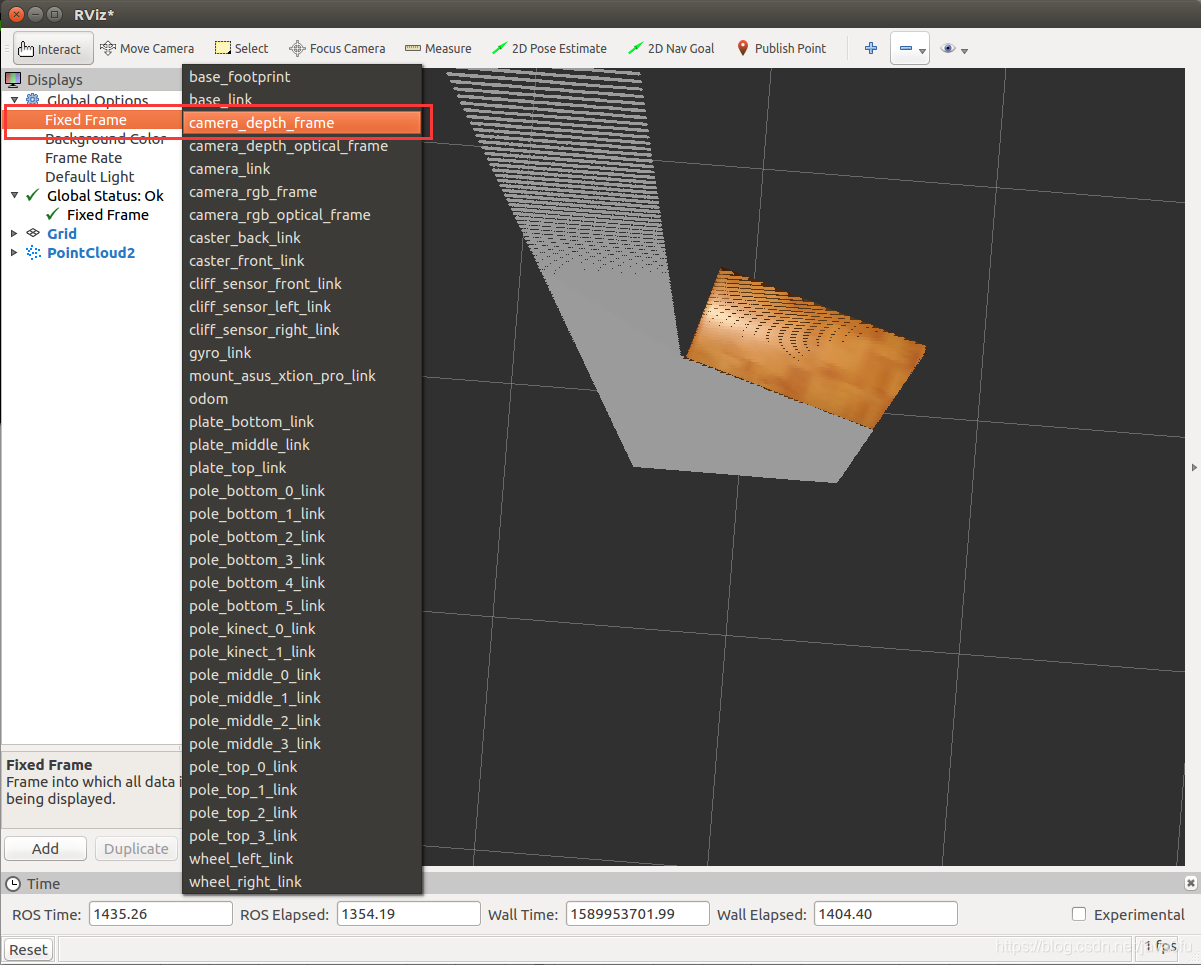
Task: Select mount_asus_xtion_pro_link option
Action: [302, 375]
